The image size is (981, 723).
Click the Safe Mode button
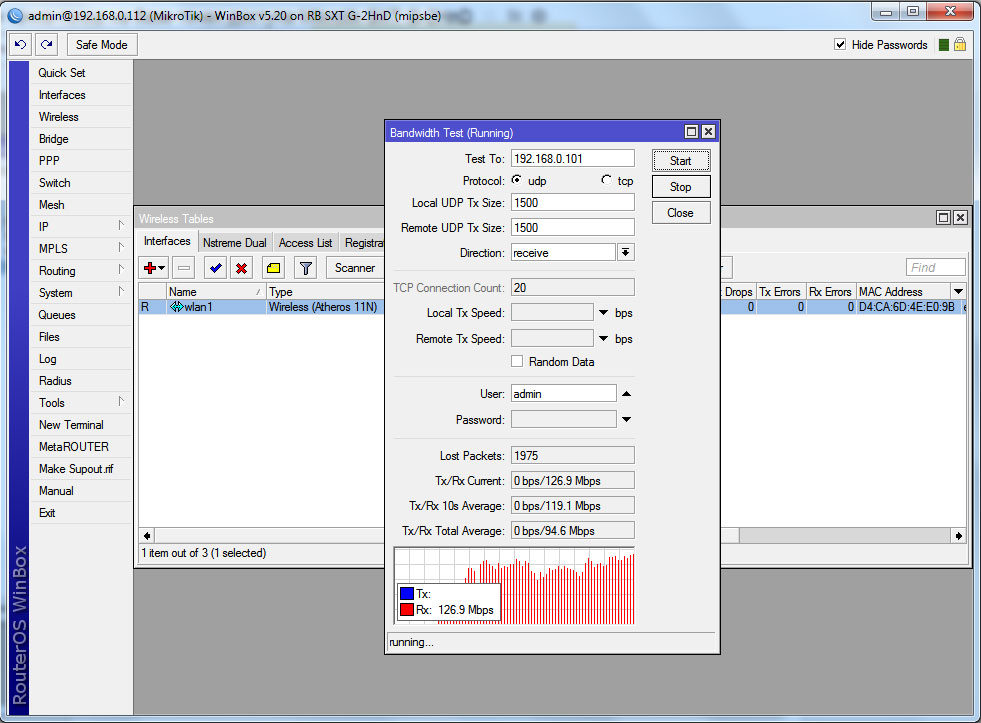101,45
